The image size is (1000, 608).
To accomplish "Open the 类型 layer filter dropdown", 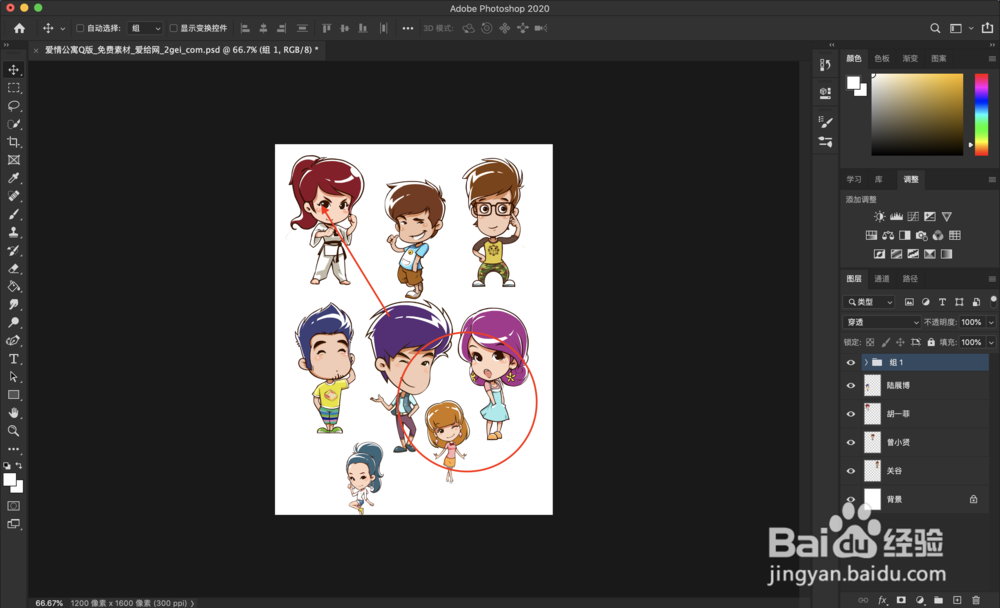I will tap(870, 302).
